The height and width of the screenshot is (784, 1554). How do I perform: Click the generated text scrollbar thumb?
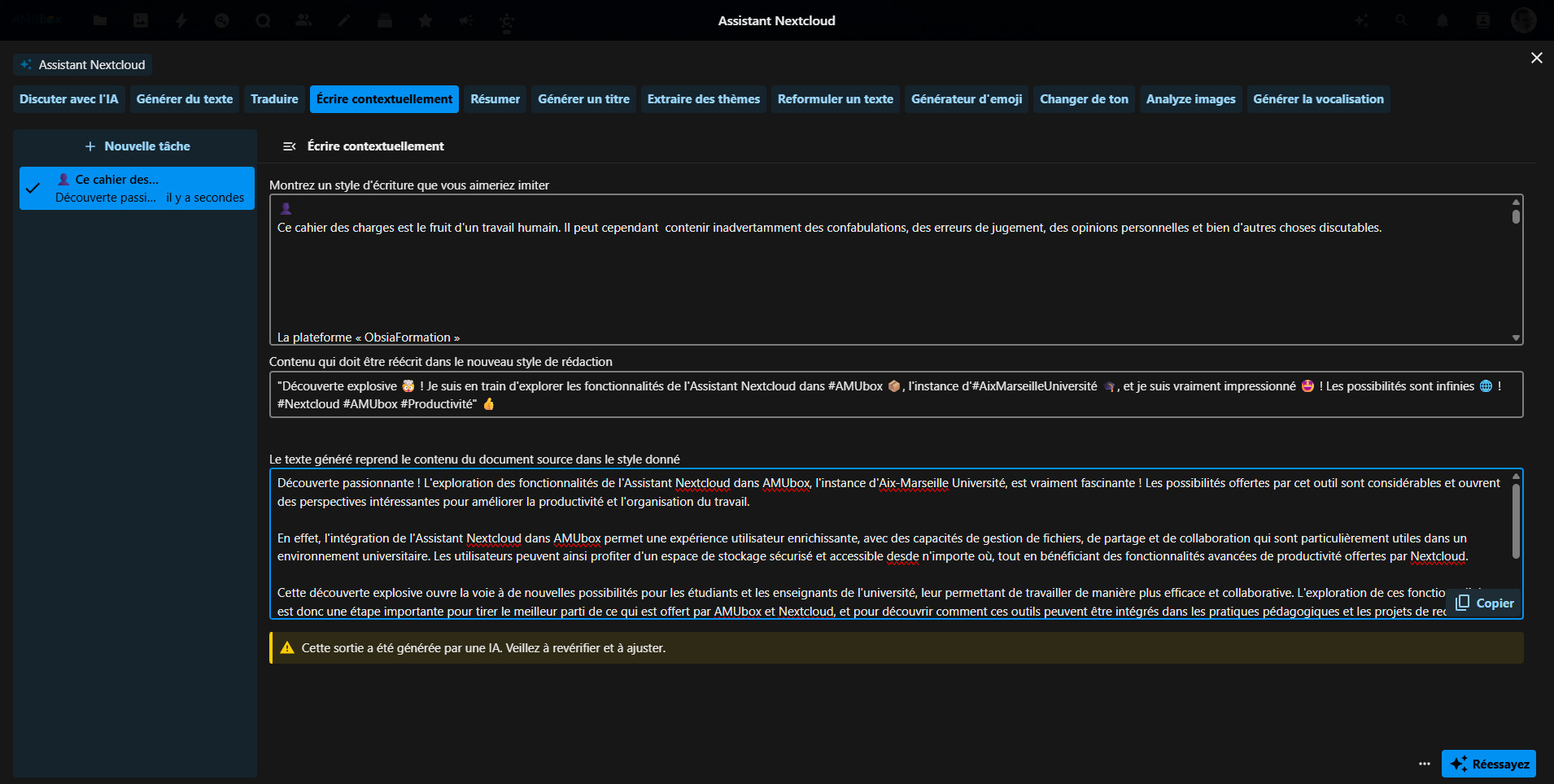tap(1516, 520)
